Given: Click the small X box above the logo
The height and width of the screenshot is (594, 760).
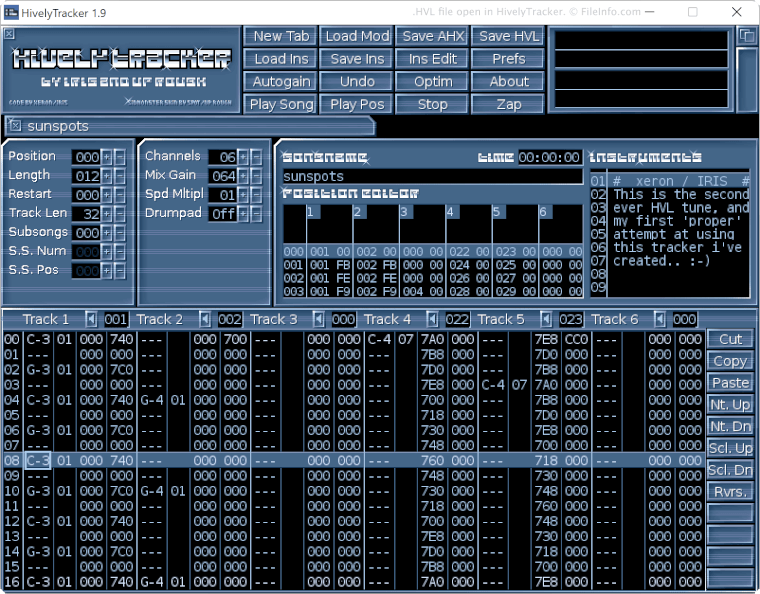Looking at the screenshot, I should tap(9, 33).
